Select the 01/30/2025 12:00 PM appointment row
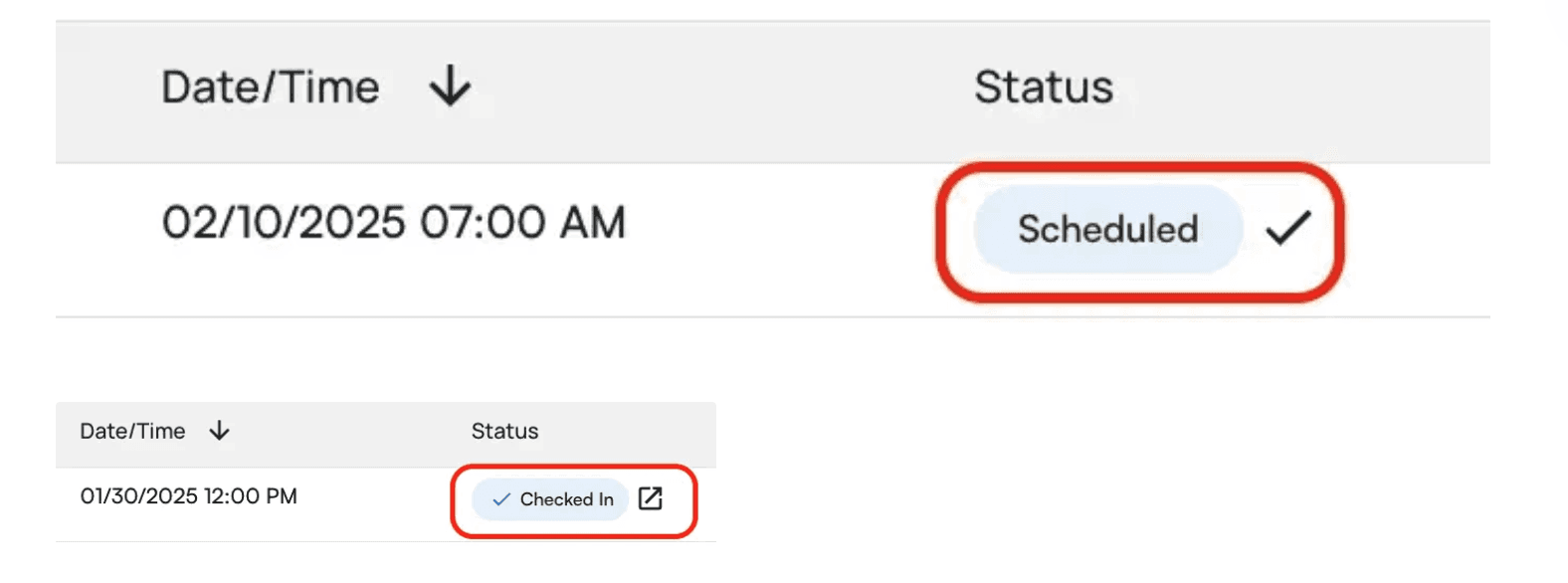 coord(188,495)
